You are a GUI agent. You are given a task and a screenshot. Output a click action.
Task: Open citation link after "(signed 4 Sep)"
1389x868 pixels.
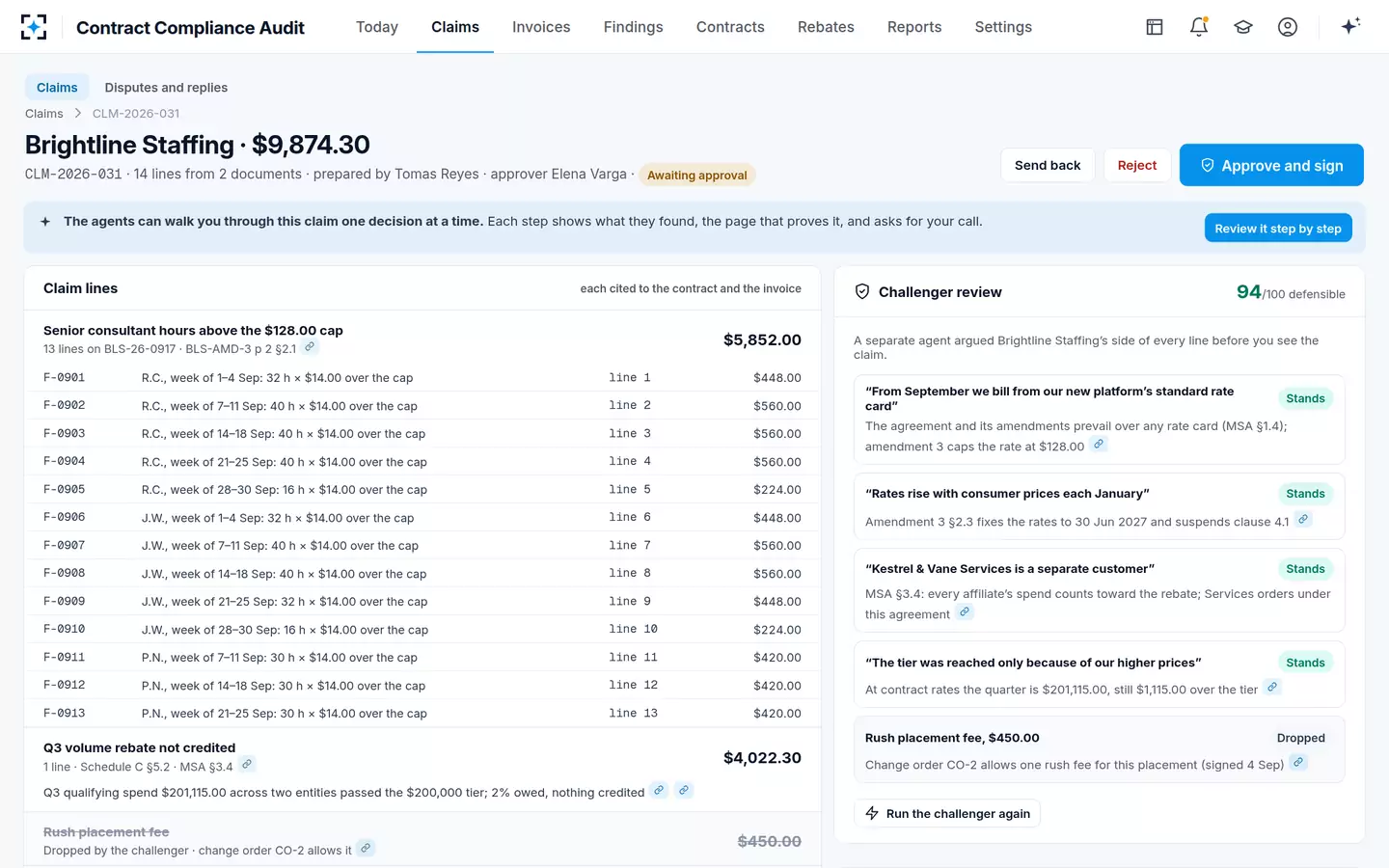click(1298, 763)
